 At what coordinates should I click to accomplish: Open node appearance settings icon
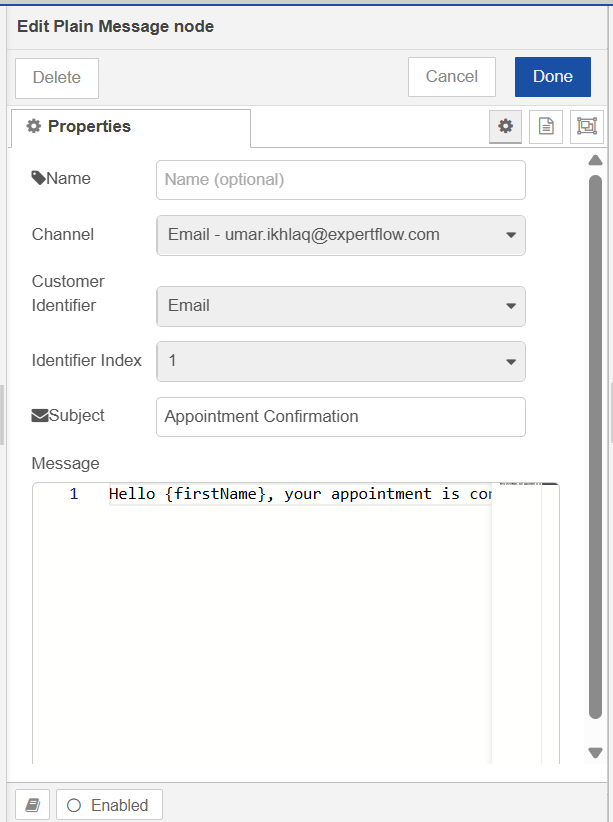[586, 126]
